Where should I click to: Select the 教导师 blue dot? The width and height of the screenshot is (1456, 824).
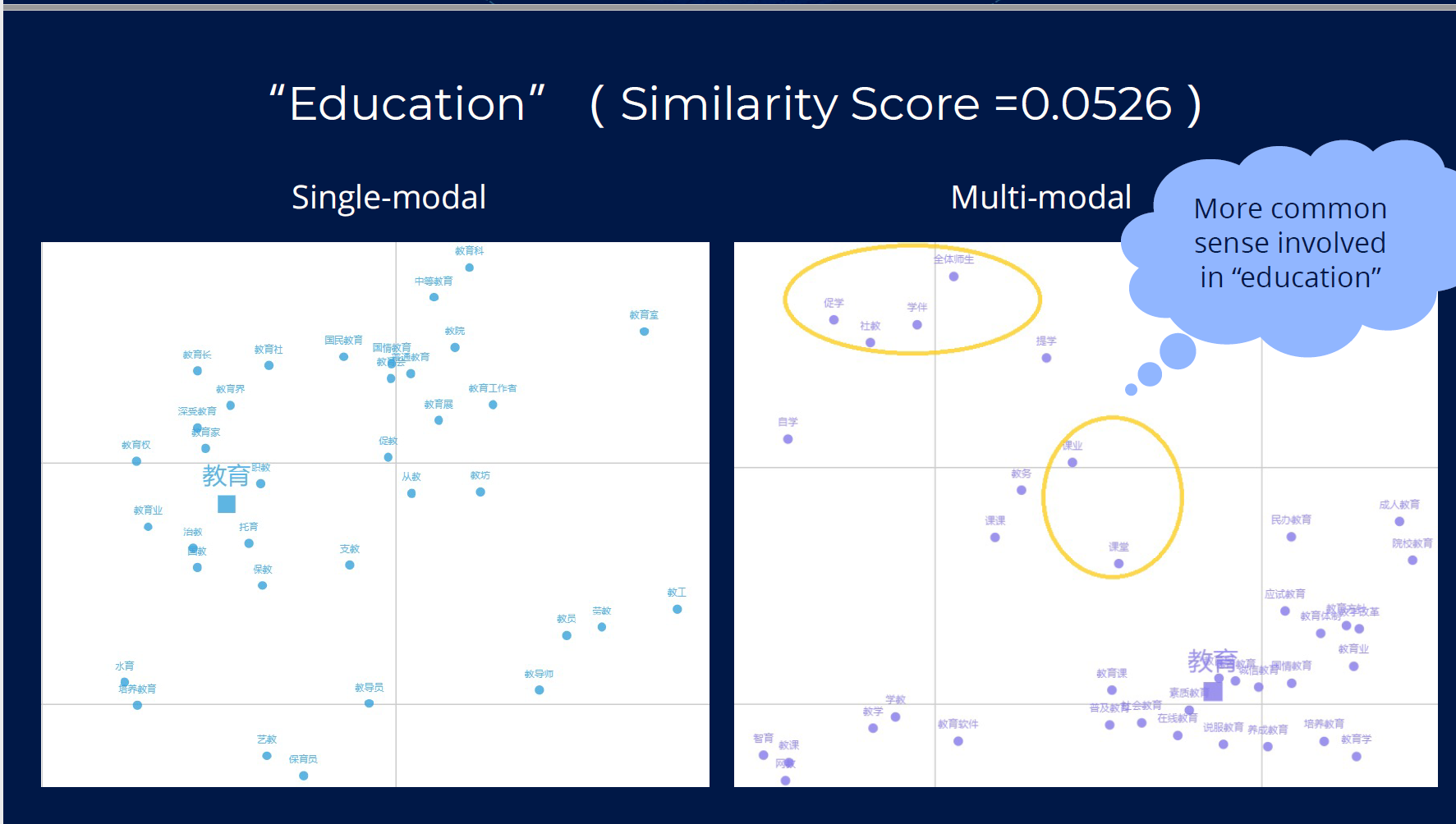539,690
